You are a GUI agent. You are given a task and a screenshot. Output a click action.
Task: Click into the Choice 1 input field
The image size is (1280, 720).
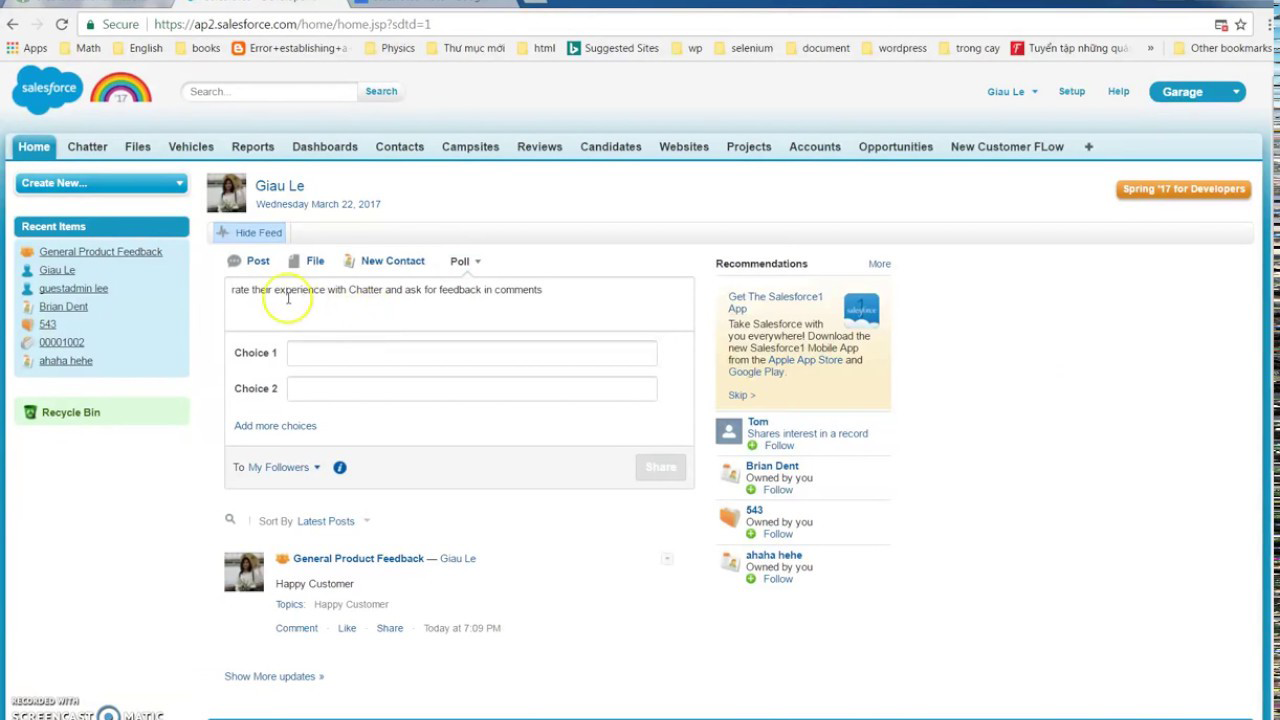(471, 353)
